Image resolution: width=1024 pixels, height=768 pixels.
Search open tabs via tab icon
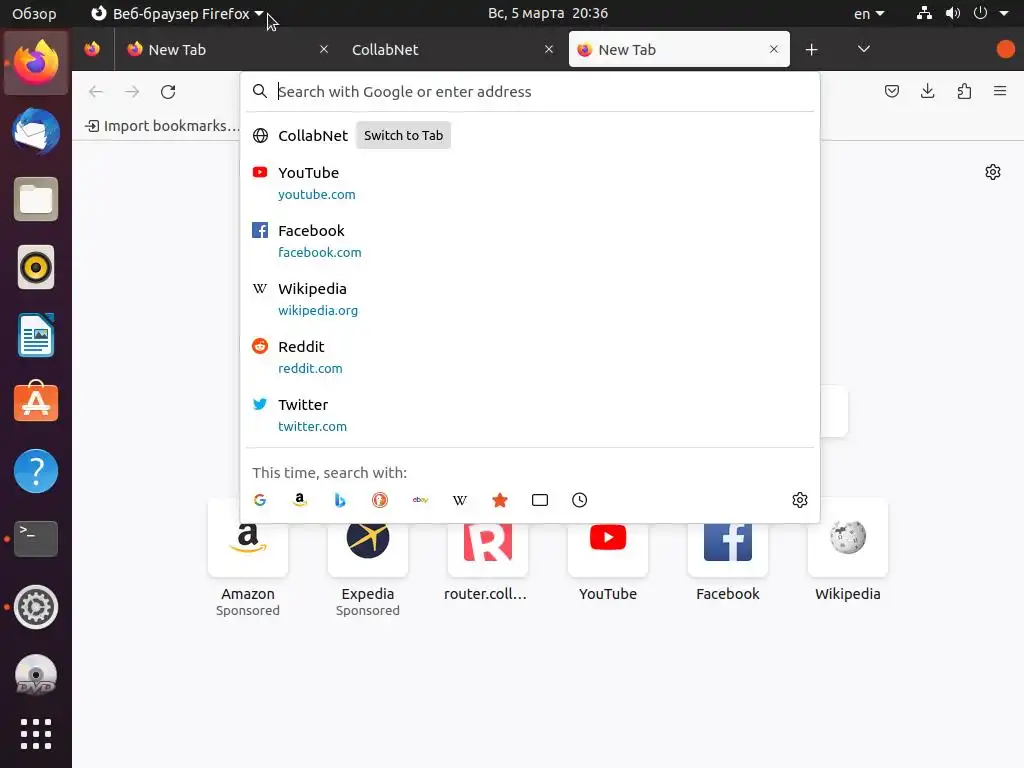point(540,500)
